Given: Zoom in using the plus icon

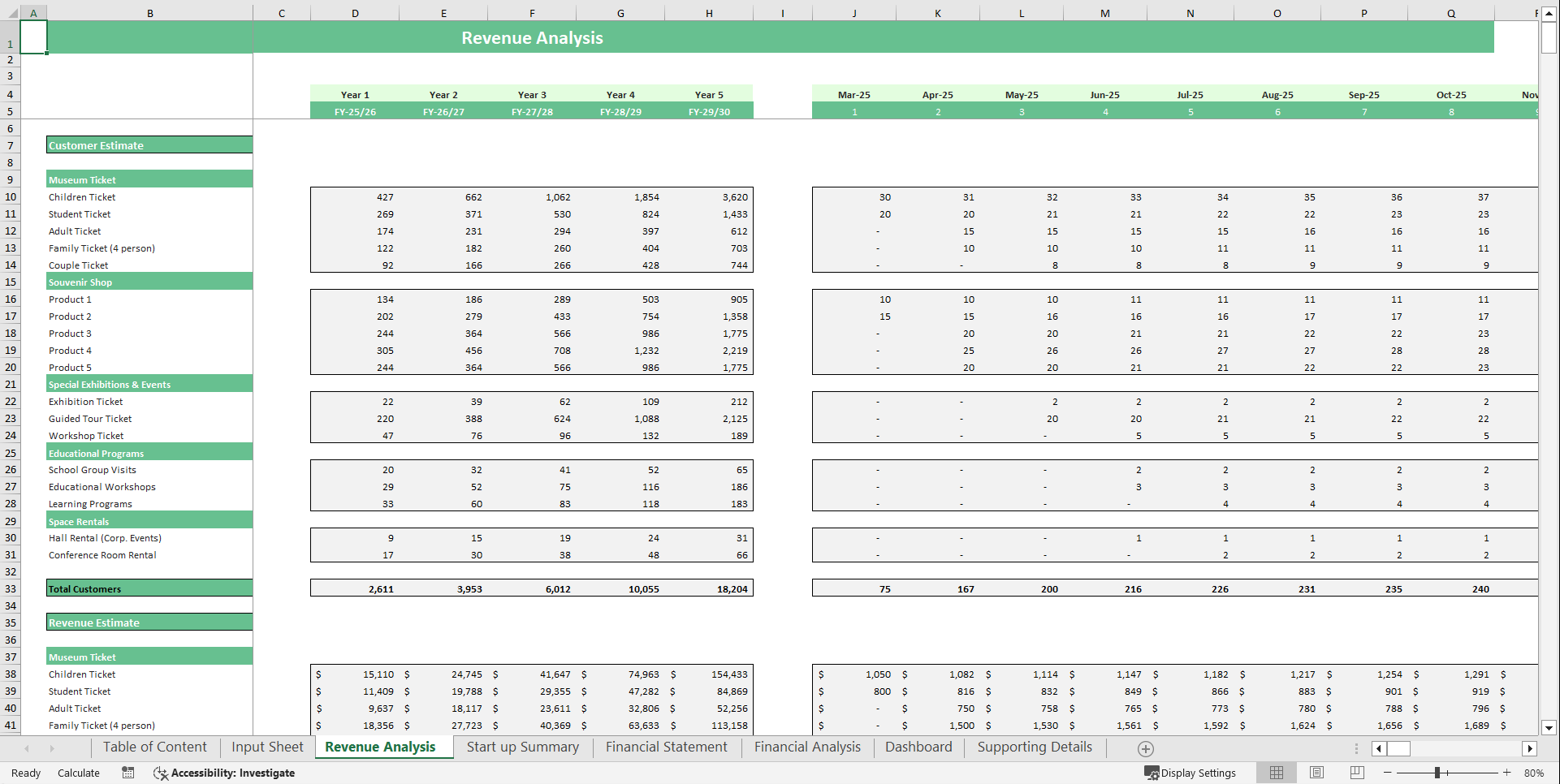Looking at the screenshot, I should click(x=1508, y=773).
